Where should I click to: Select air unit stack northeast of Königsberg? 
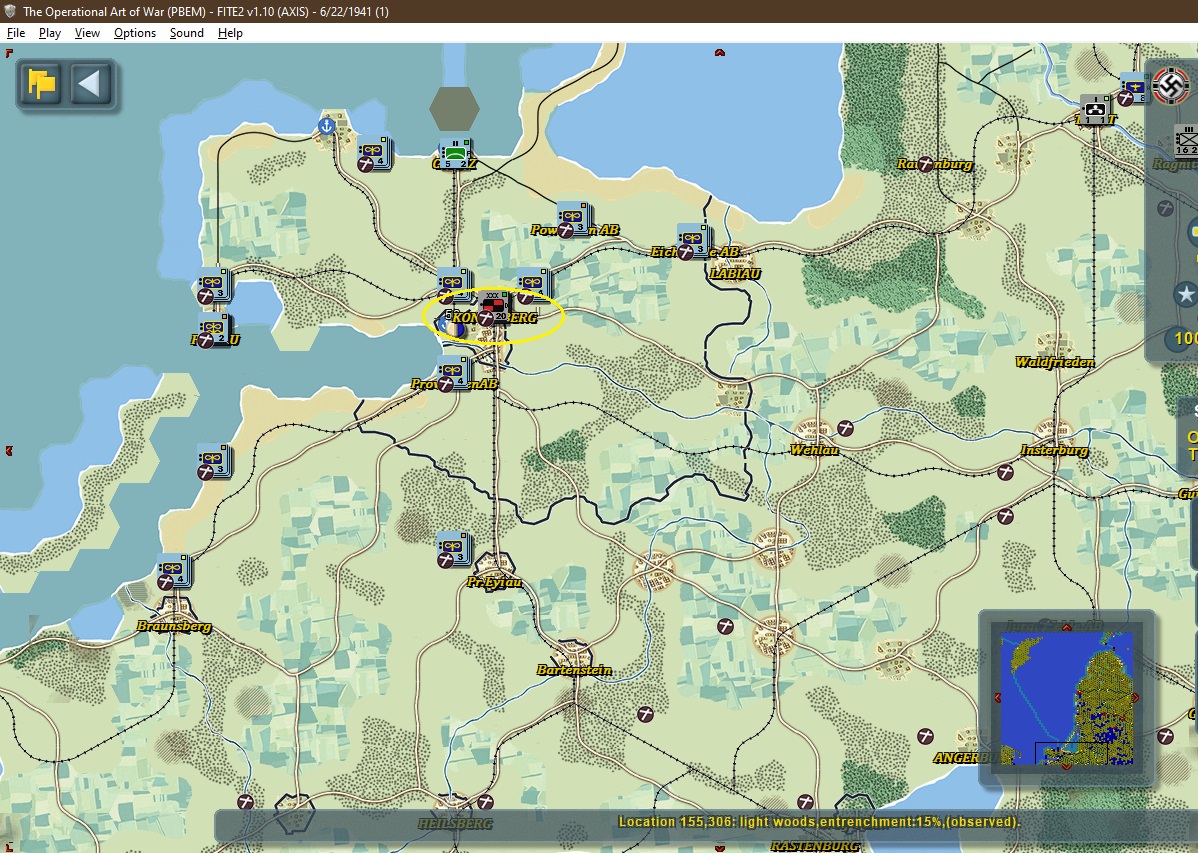tap(533, 284)
